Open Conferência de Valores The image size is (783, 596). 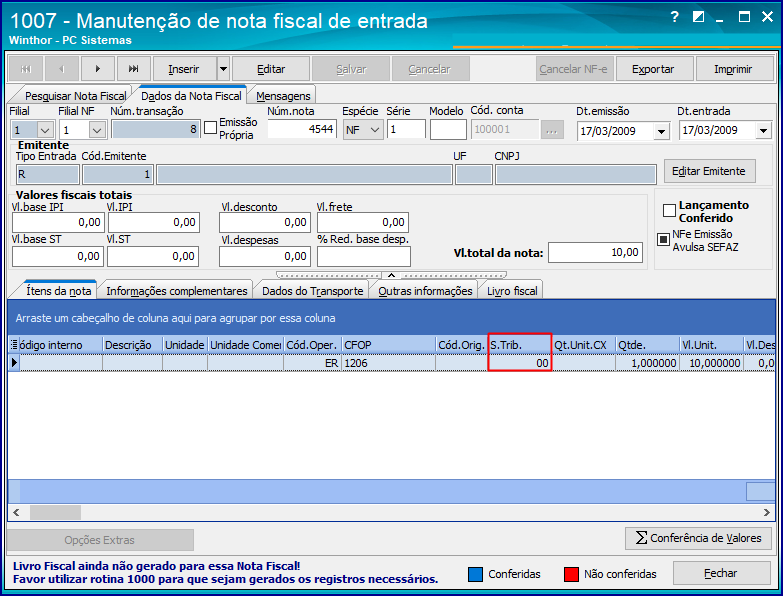coord(698,538)
